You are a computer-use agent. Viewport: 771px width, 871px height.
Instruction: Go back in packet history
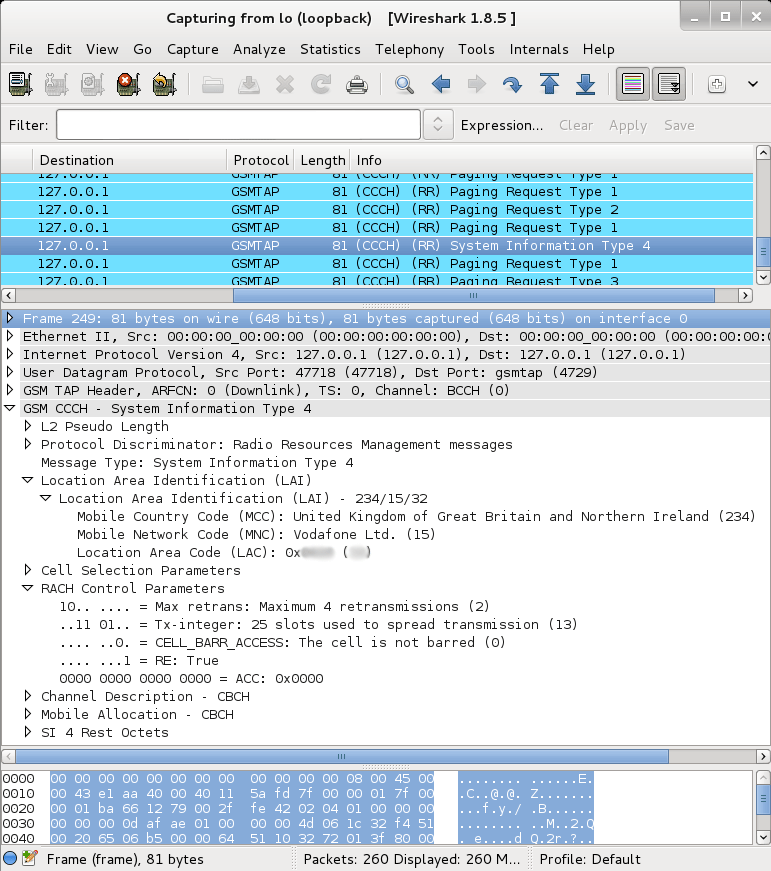click(441, 84)
